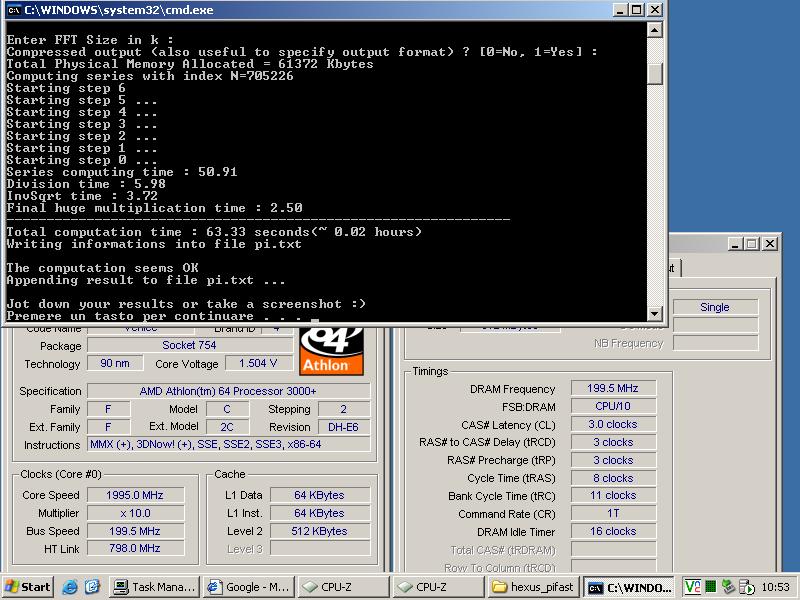The height and width of the screenshot is (600, 800).
Task: Click the DRAM Frequency value 199.5 MHz
Action: click(613, 388)
